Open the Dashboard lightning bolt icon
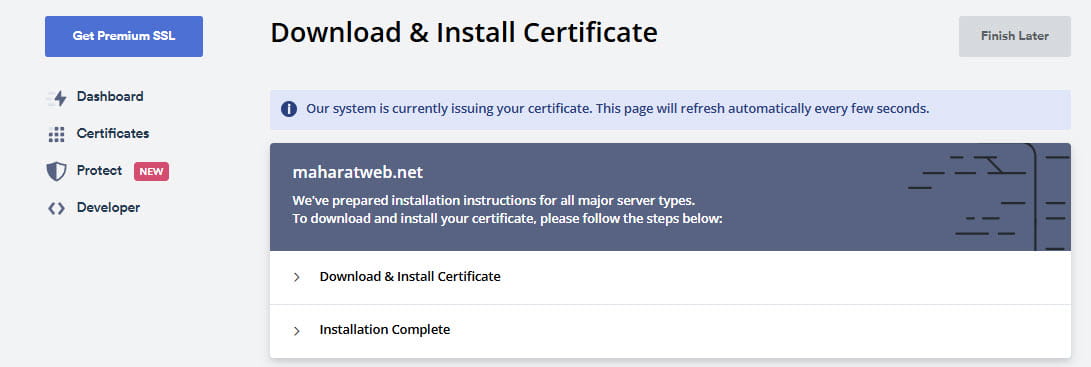Viewport: 1091px width, 367px height. click(57, 98)
